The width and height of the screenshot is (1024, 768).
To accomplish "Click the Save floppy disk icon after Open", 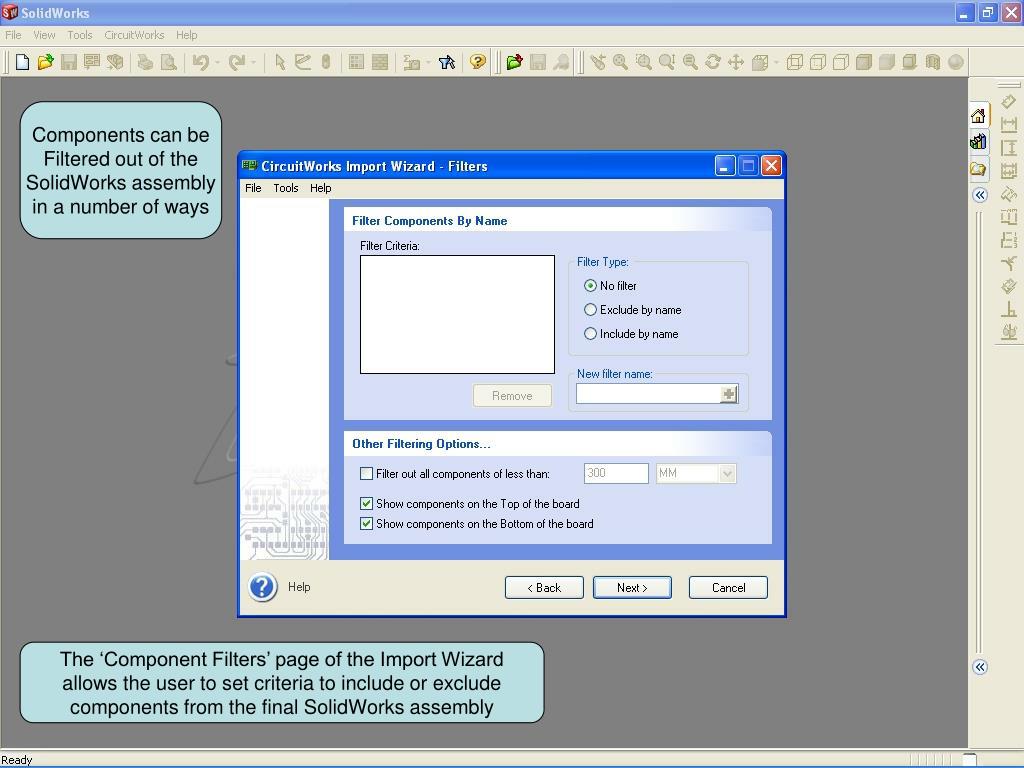I will 69,62.
